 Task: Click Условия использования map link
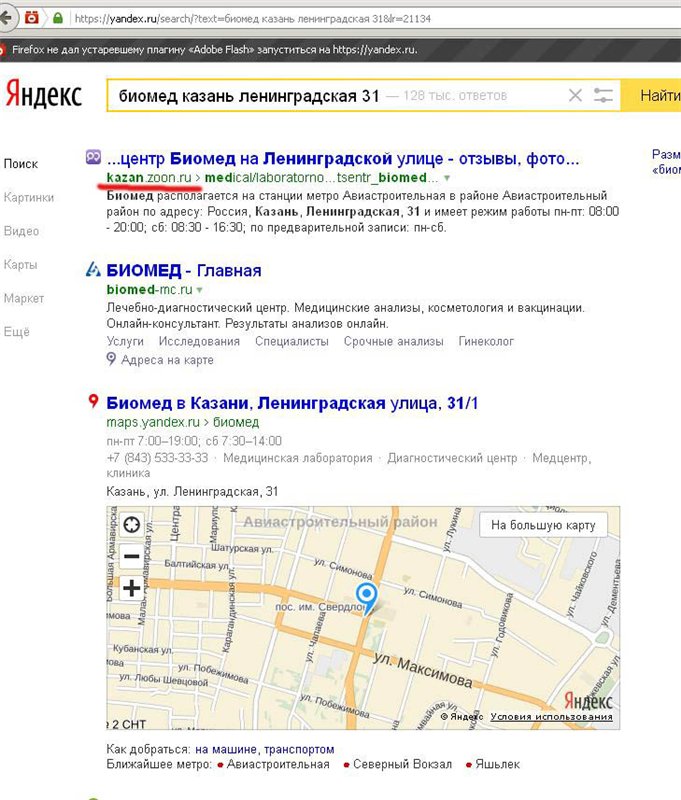551,716
